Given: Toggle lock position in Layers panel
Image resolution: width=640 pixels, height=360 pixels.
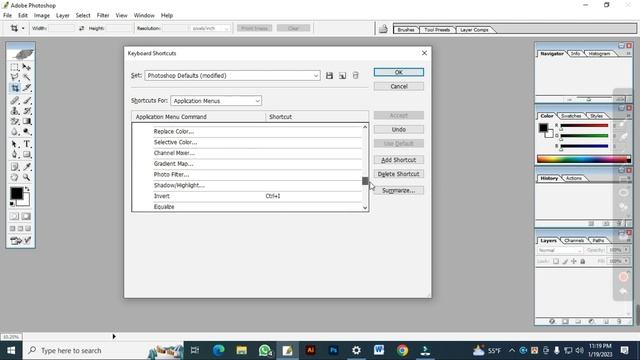Looking at the screenshot, I should 574,261.
